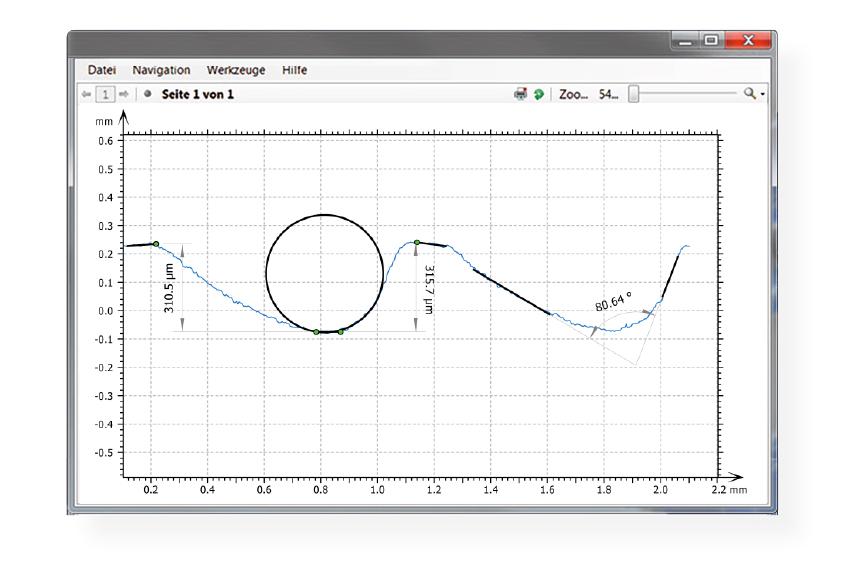Viewport: 848px width, 565px height.
Task: Click the print icon
Action: [520, 94]
